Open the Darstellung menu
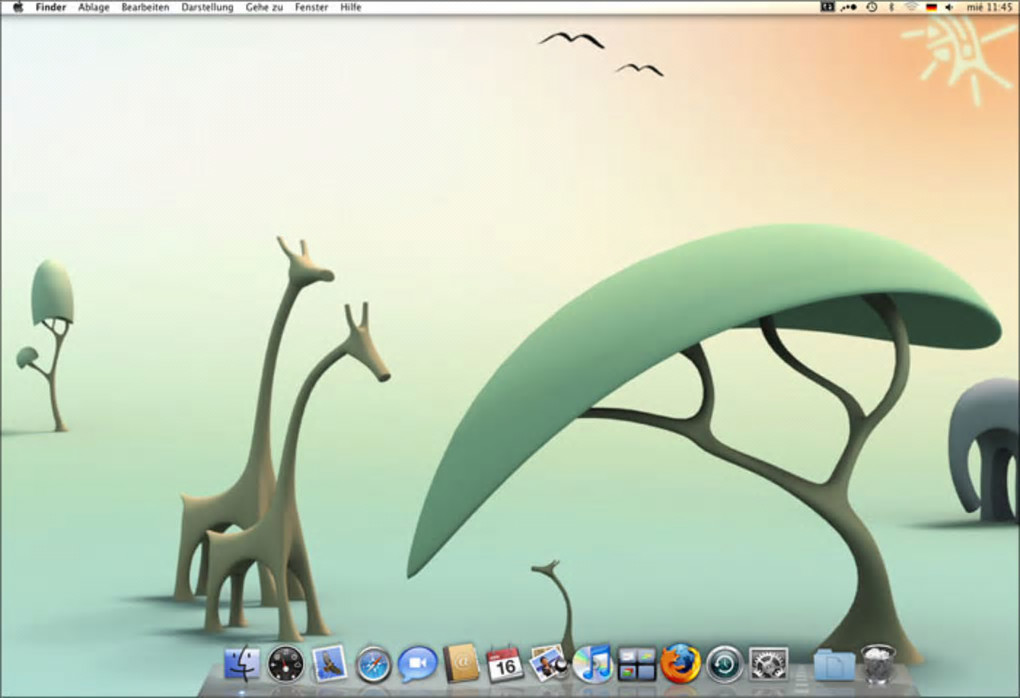This screenshot has width=1020, height=698. pos(207,7)
